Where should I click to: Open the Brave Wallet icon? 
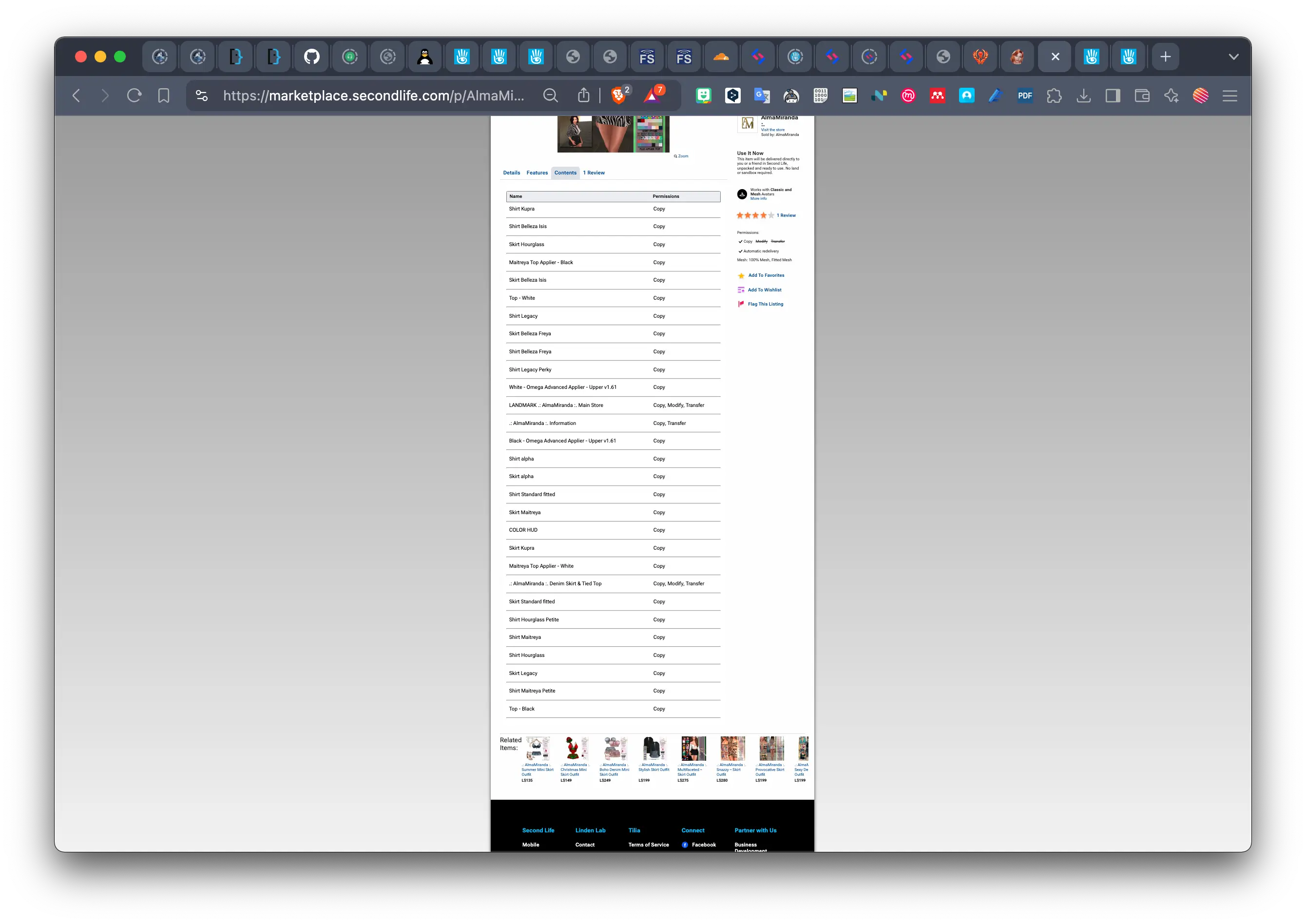click(1142, 96)
